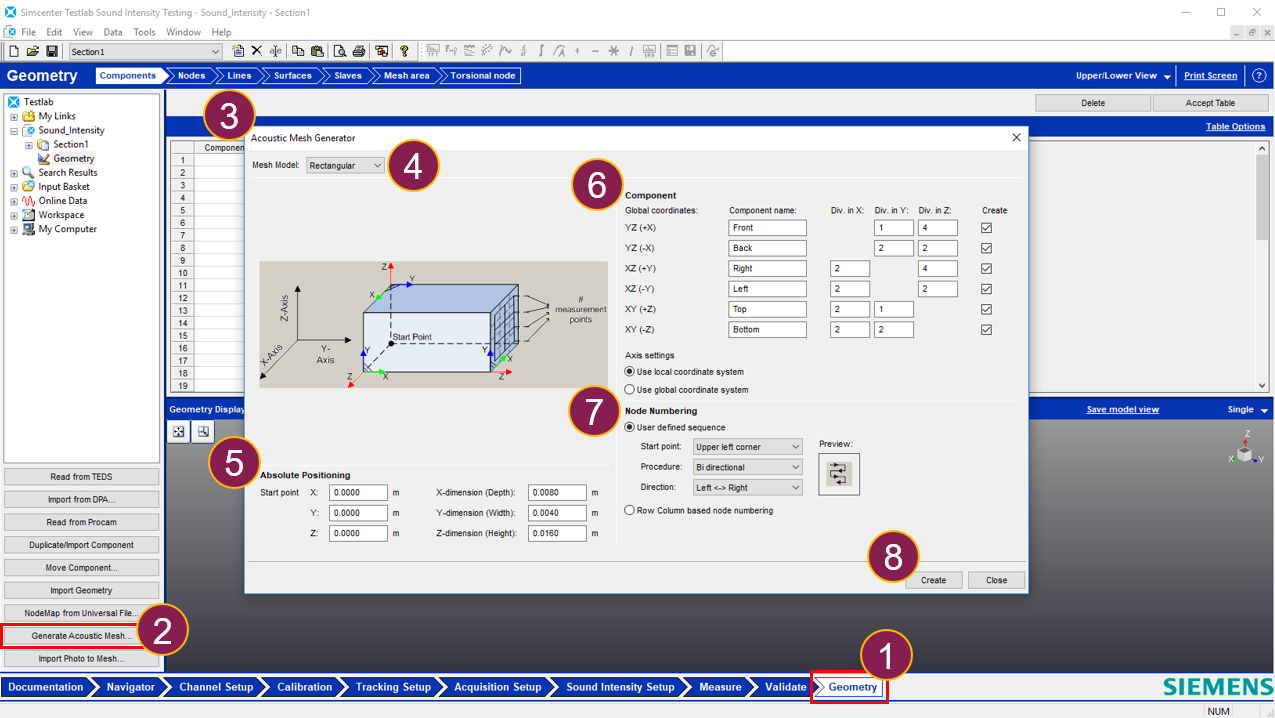Open the Tools menu
The width and height of the screenshot is (1275, 718).
144,32
